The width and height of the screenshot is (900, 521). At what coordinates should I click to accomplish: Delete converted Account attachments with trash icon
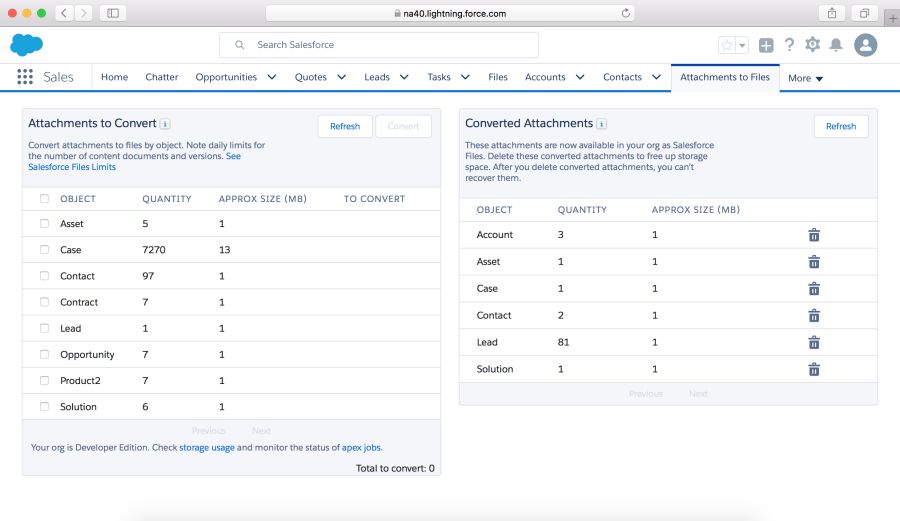[x=814, y=235]
